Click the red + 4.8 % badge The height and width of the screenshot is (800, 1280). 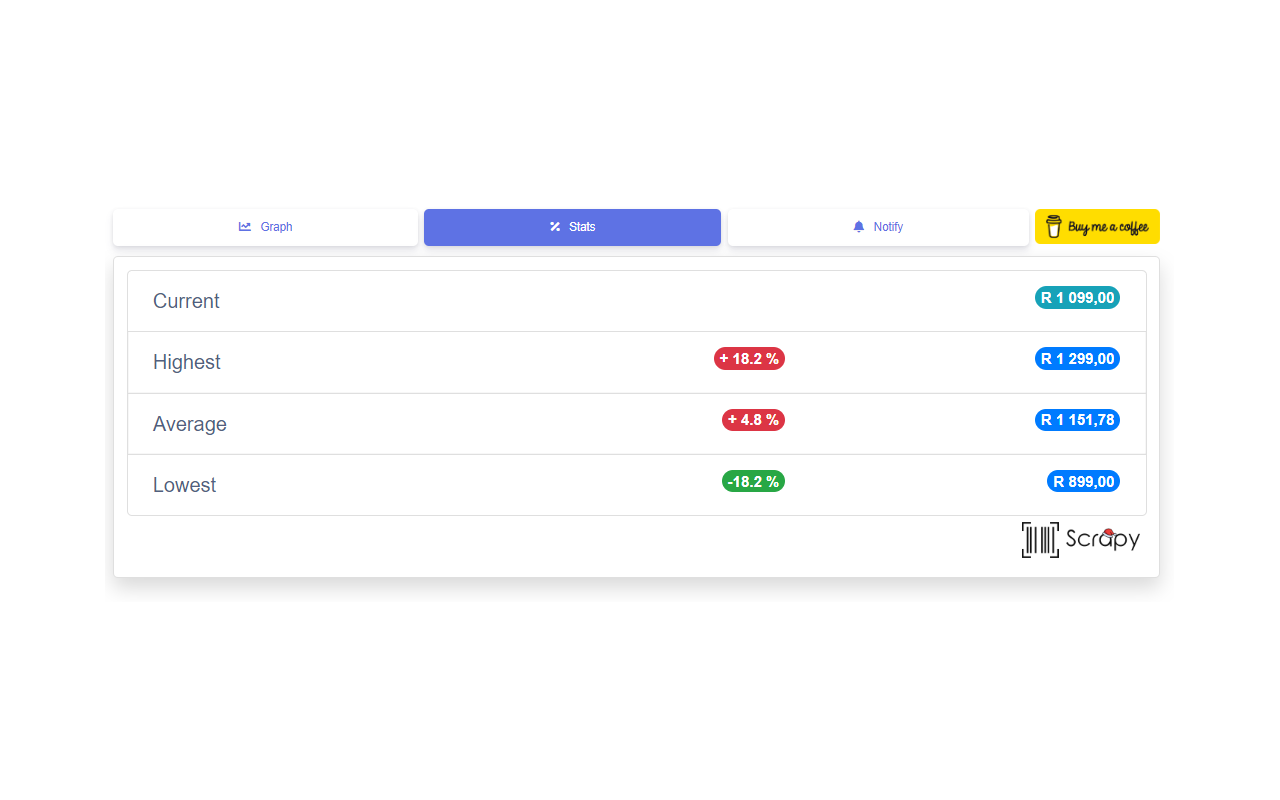pos(753,420)
